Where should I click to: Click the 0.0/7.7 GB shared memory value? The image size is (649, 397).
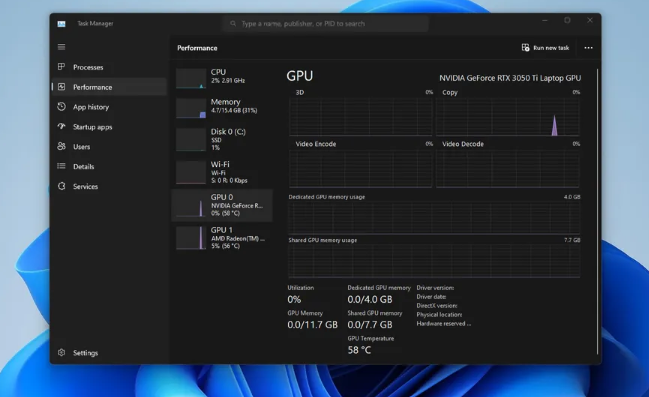tap(370, 325)
